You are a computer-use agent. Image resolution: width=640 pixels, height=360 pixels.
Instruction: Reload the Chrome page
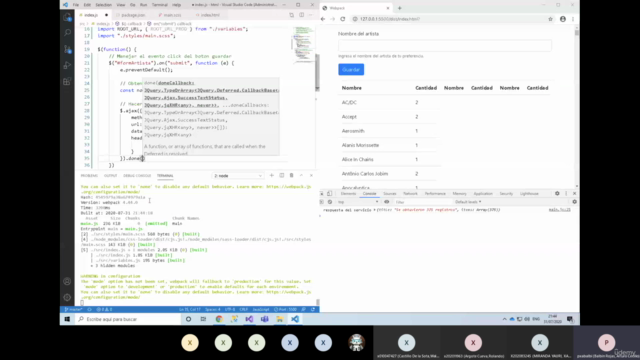(342, 19)
